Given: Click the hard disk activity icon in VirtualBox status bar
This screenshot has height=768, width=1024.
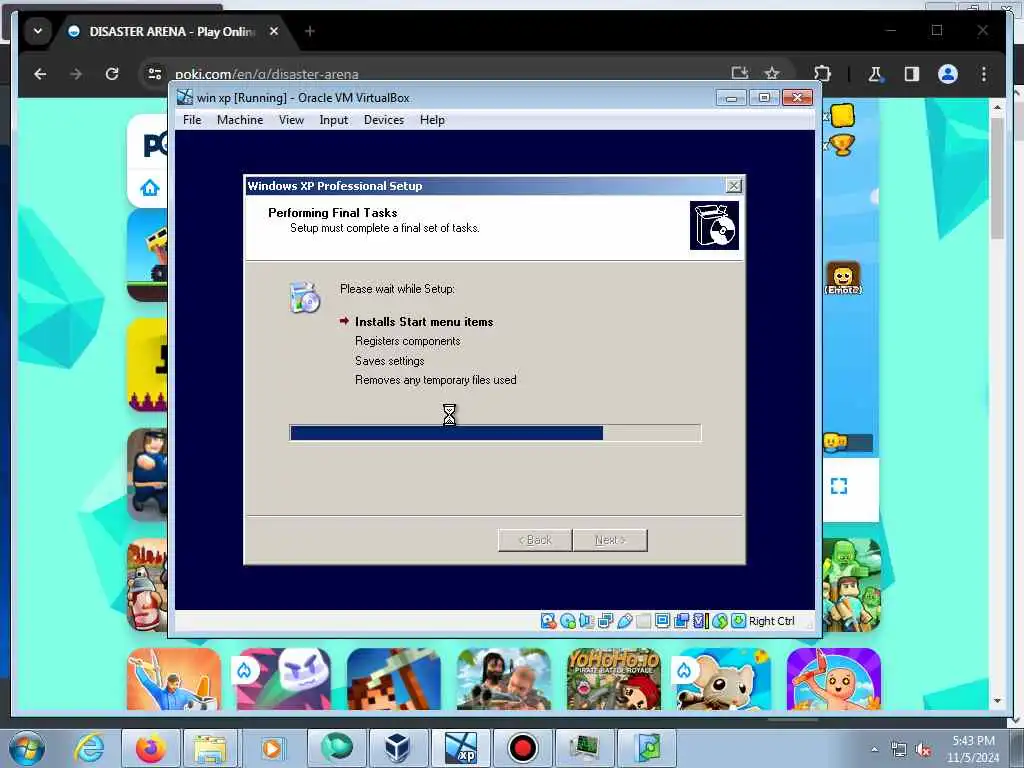Looking at the screenshot, I should tap(548, 621).
